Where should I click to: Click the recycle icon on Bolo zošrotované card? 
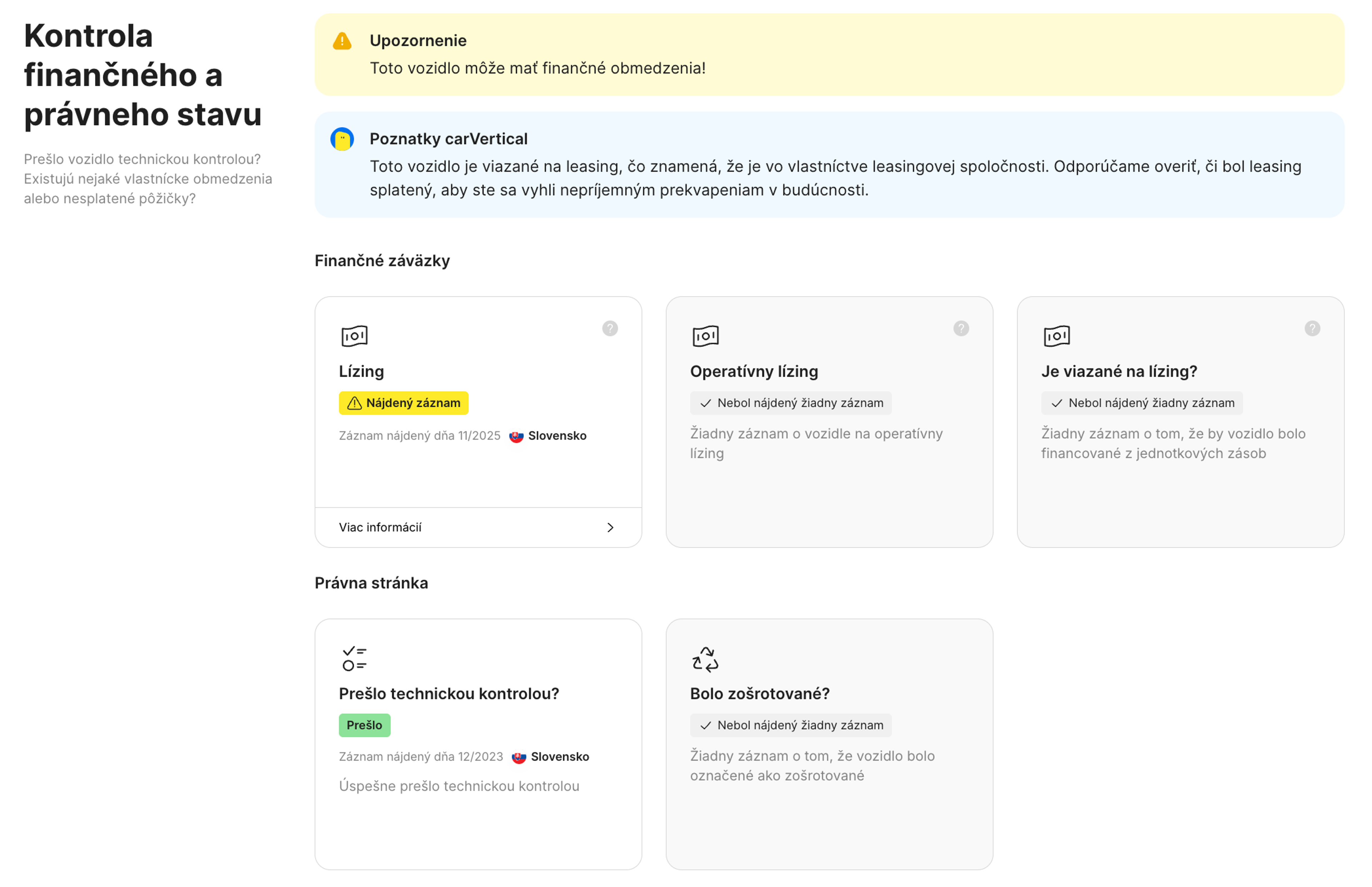(x=705, y=659)
